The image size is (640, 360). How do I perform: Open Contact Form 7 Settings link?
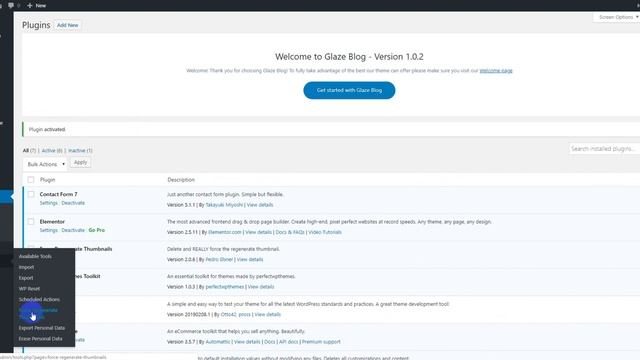(49, 203)
